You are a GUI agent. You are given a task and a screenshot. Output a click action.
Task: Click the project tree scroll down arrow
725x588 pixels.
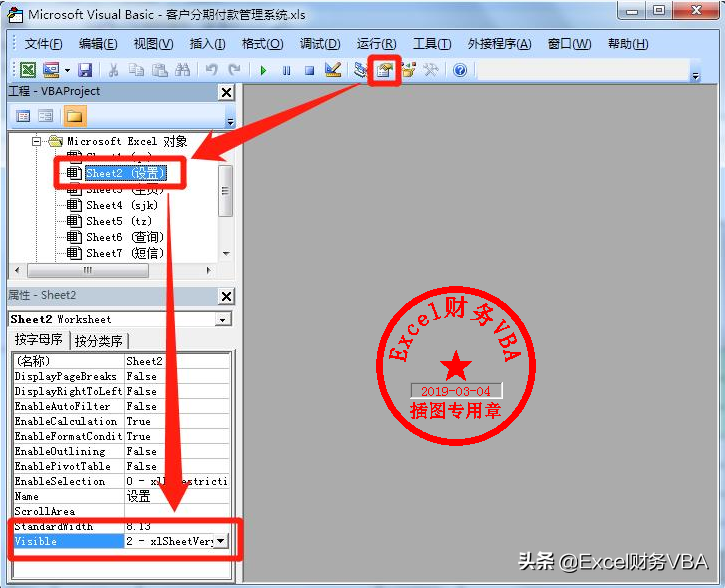pyautogui.click(x=226, y=254)
